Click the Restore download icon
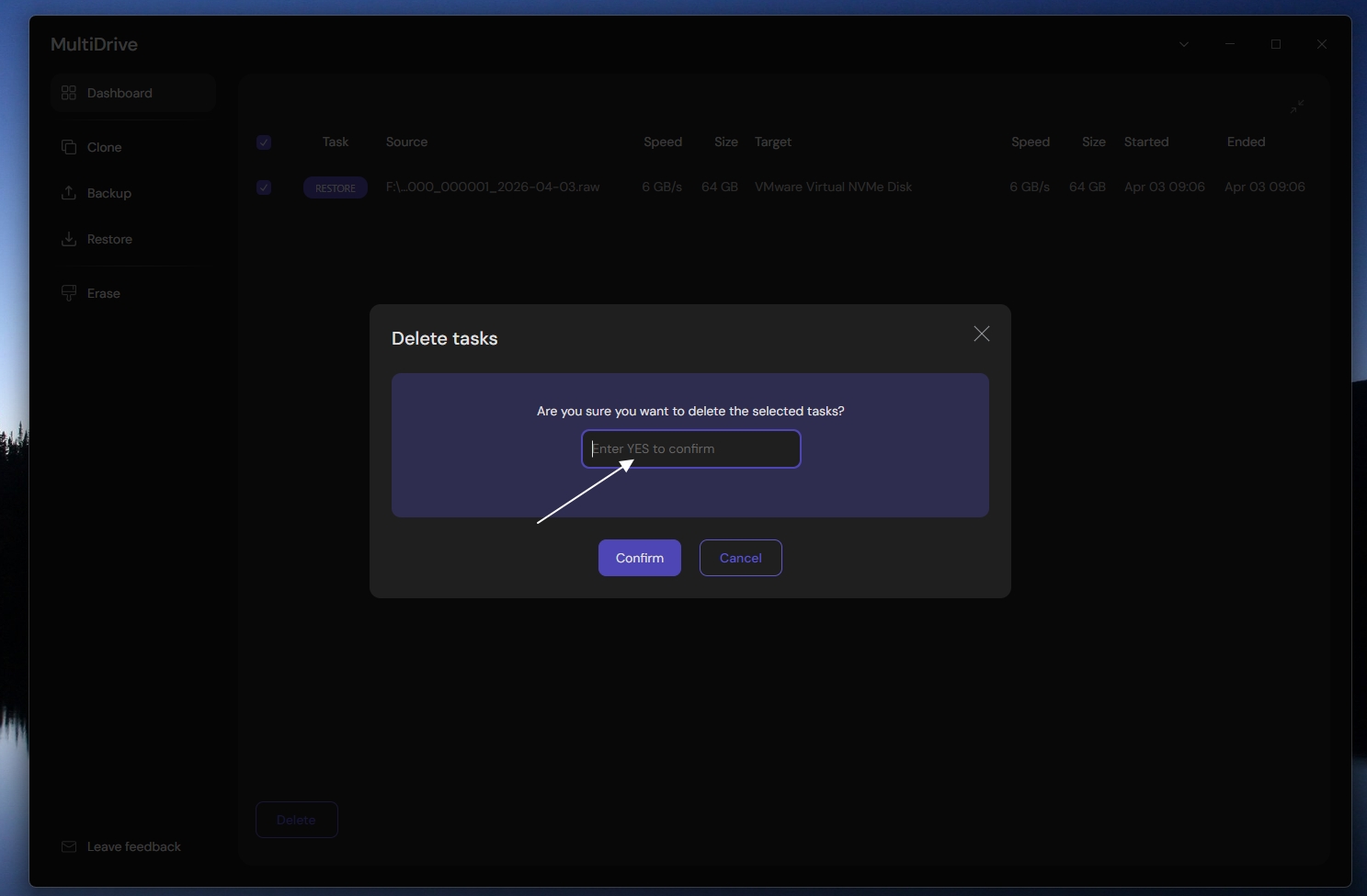This screenshot has width=1367, height=896. coord(69,239)
